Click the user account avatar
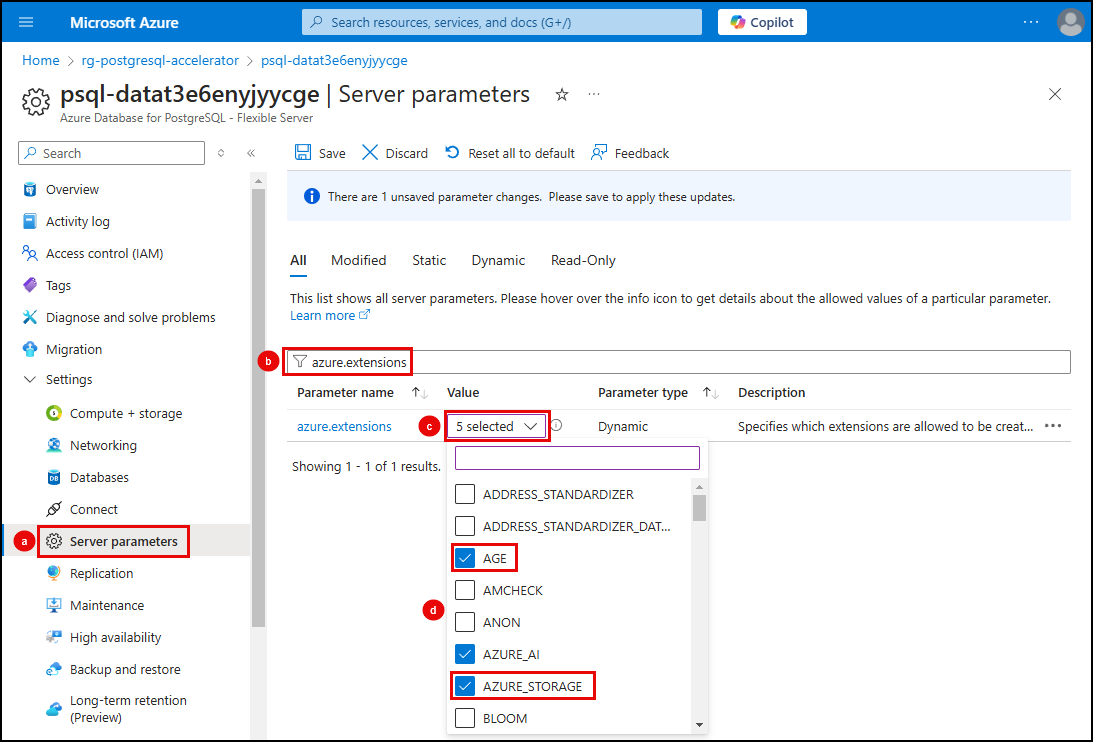The image size is (1093, 742). click(x=1070, y=22)
